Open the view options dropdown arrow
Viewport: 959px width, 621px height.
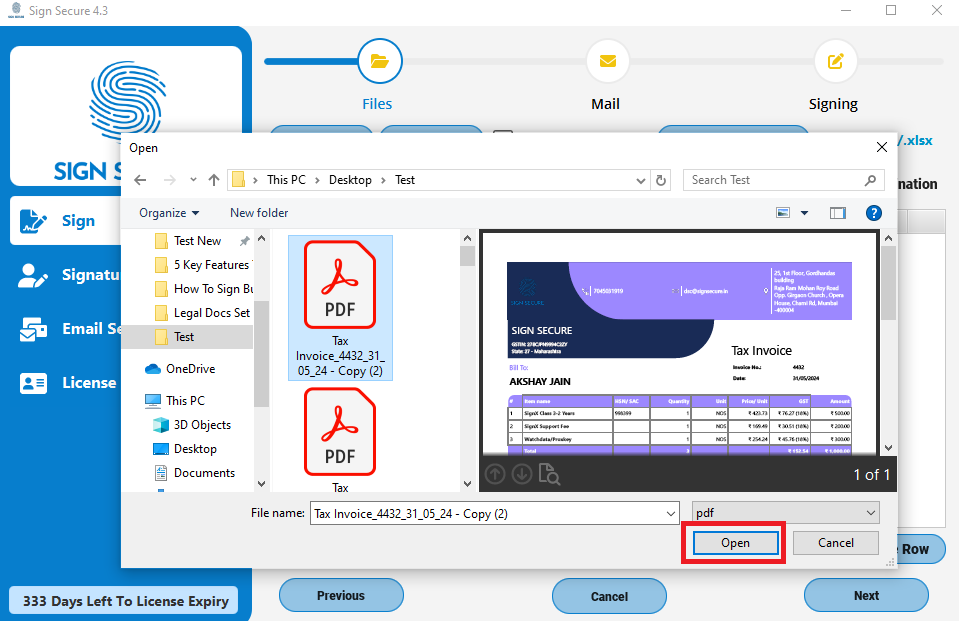[x=804, y=213]
